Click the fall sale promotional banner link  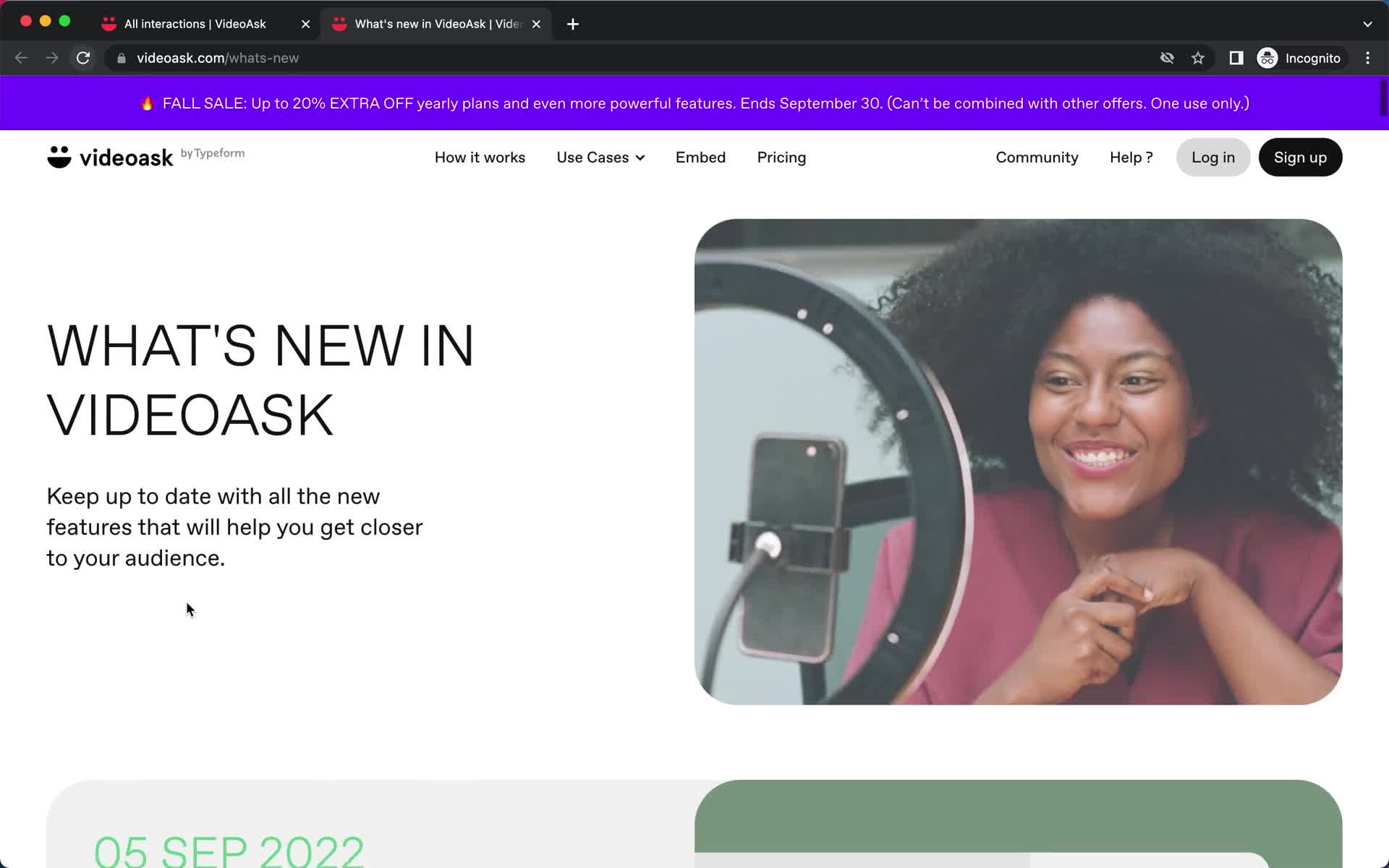[694, 103]
